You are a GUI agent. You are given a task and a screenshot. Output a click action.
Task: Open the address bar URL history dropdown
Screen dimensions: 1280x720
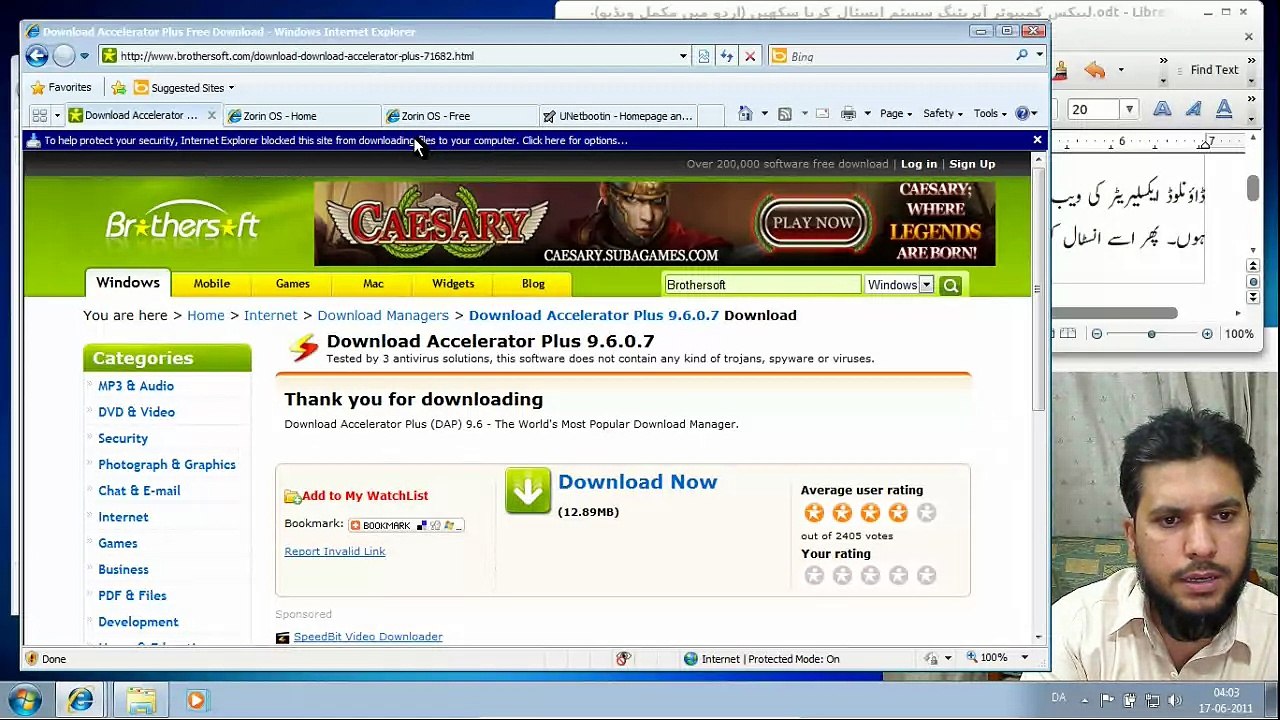(683, 56)
